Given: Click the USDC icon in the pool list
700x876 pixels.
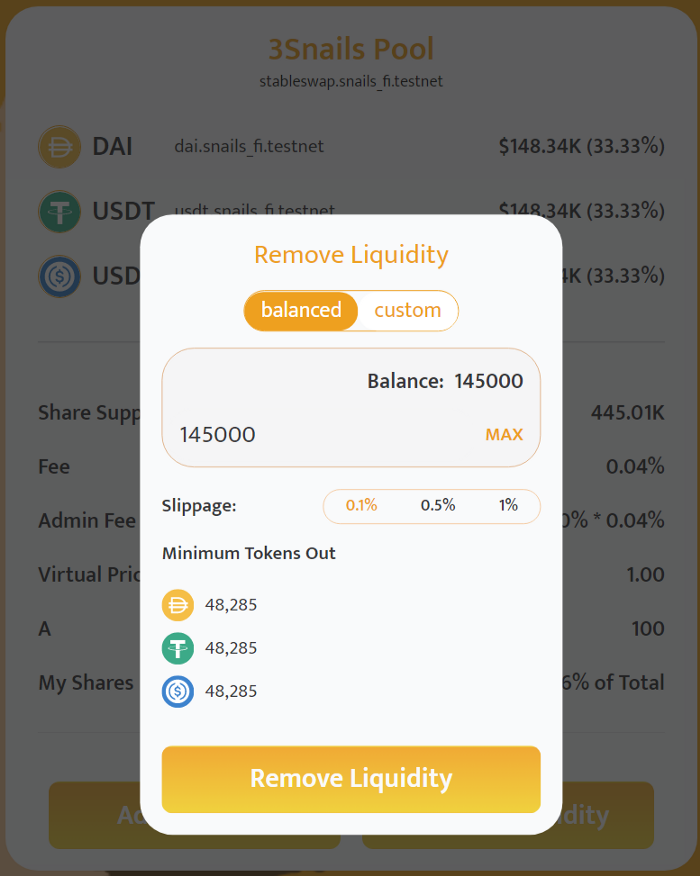Looking at the screenshot, I should 59,276.
